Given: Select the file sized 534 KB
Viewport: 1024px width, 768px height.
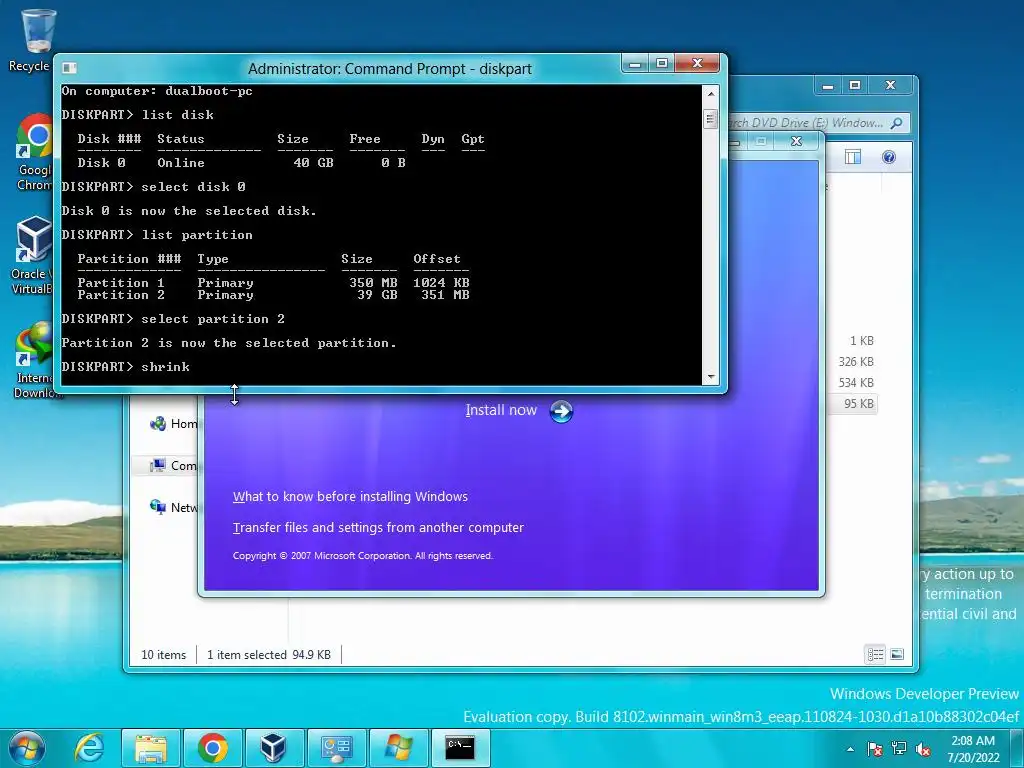Looking at the screenshot, I should pyautogui.click(x=856, y=383).
